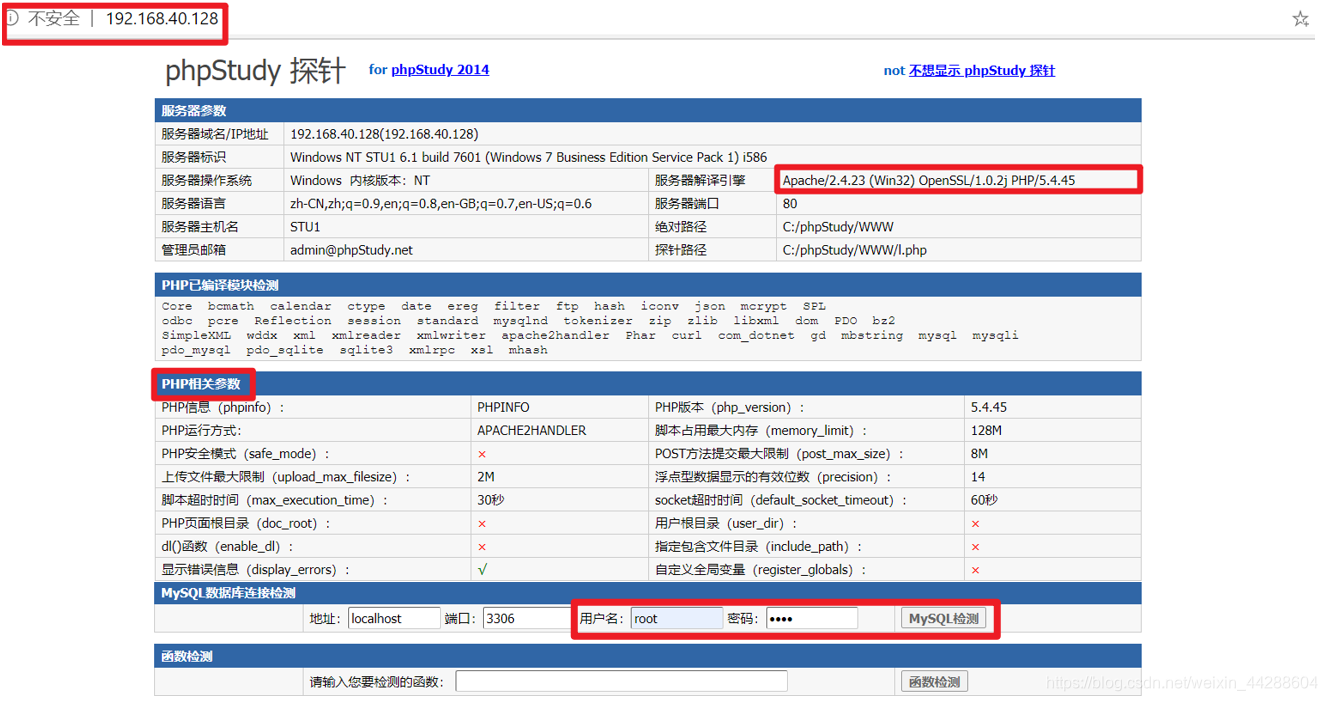Click the green check for display_errors
The width and height of the screenshot is (1327, 701).
tap(482, 569)
